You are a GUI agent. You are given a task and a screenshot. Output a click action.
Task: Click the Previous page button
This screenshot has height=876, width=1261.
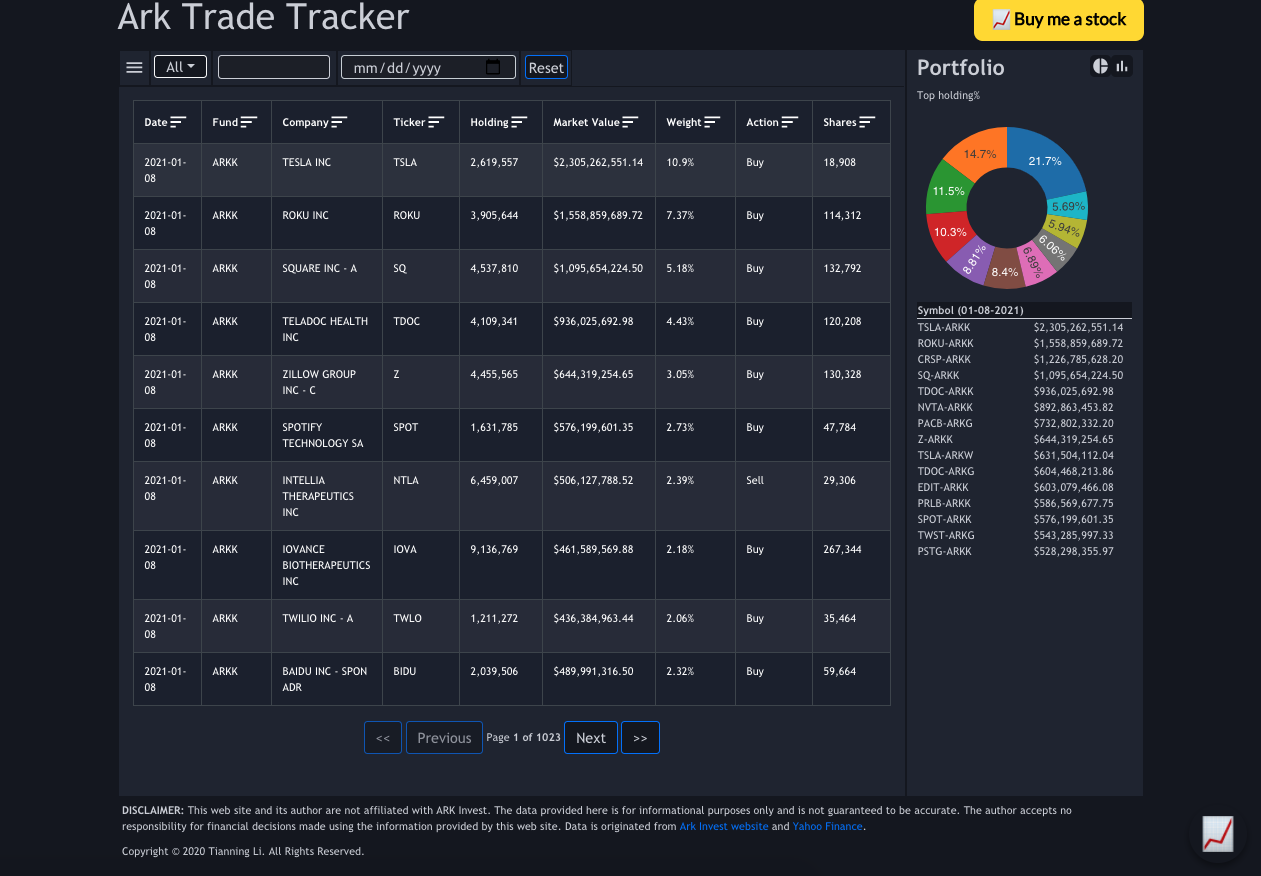[x=444, y=738]
